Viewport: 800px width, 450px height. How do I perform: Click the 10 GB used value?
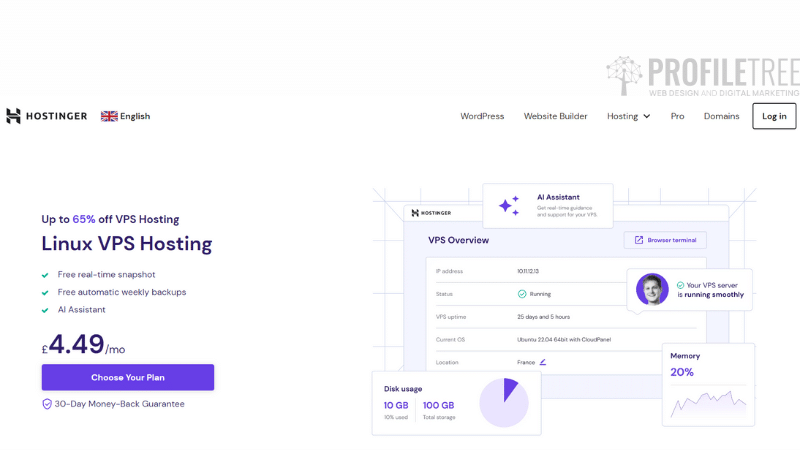(x=396, y=405)
